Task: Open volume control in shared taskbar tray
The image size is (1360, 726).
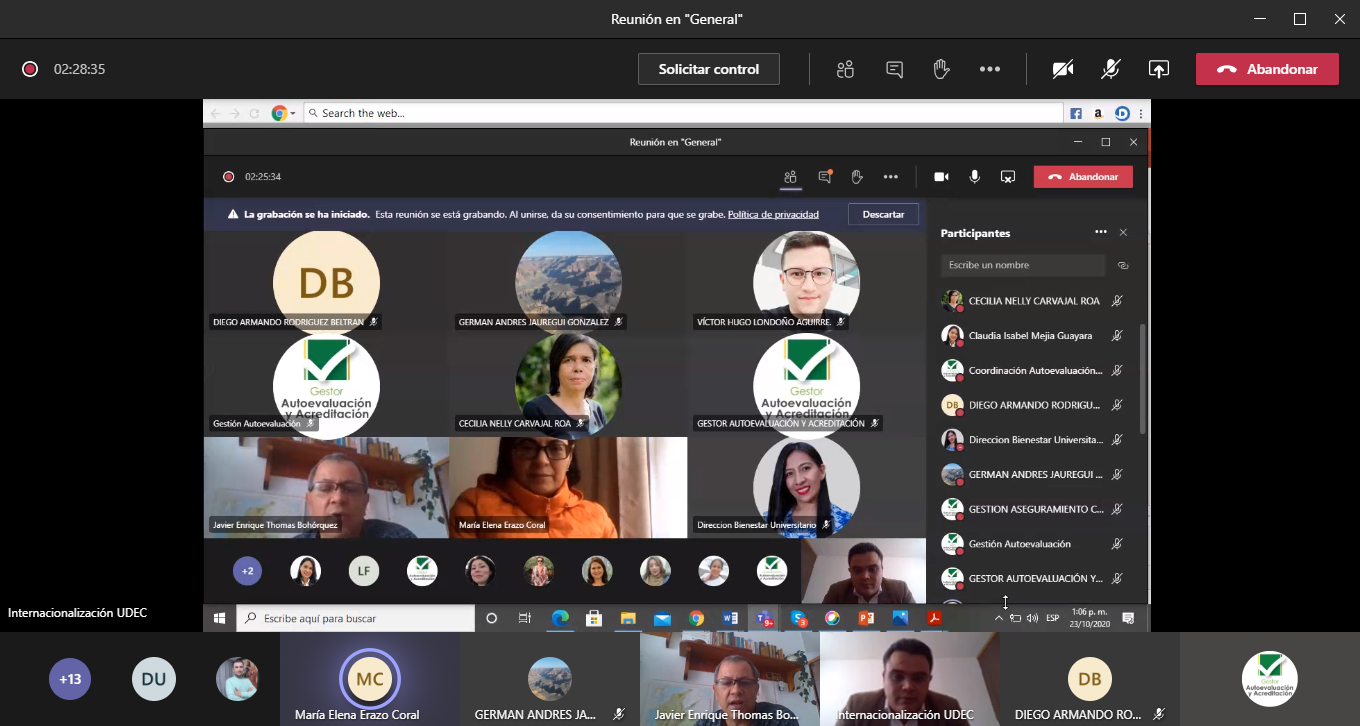Action: 1032,618
